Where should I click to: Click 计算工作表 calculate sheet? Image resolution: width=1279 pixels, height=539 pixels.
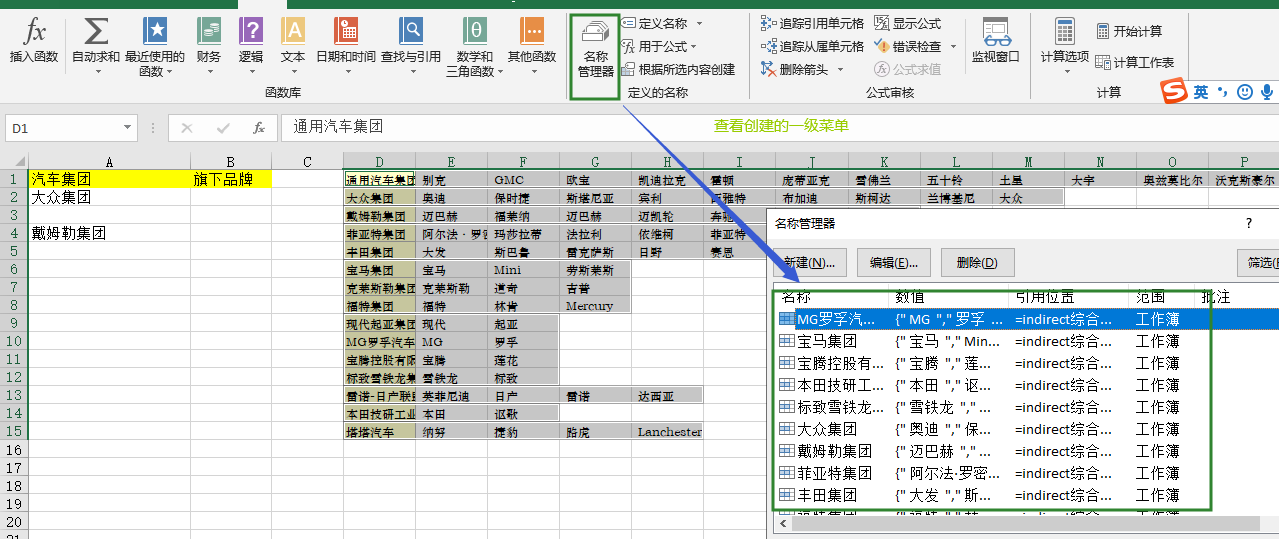pyautogui.click(x=1135, y=62)
